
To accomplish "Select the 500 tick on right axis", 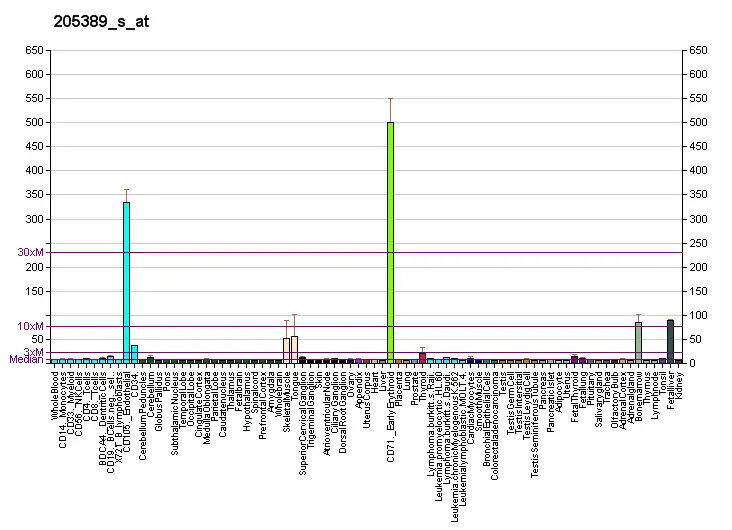I will 697,122.
